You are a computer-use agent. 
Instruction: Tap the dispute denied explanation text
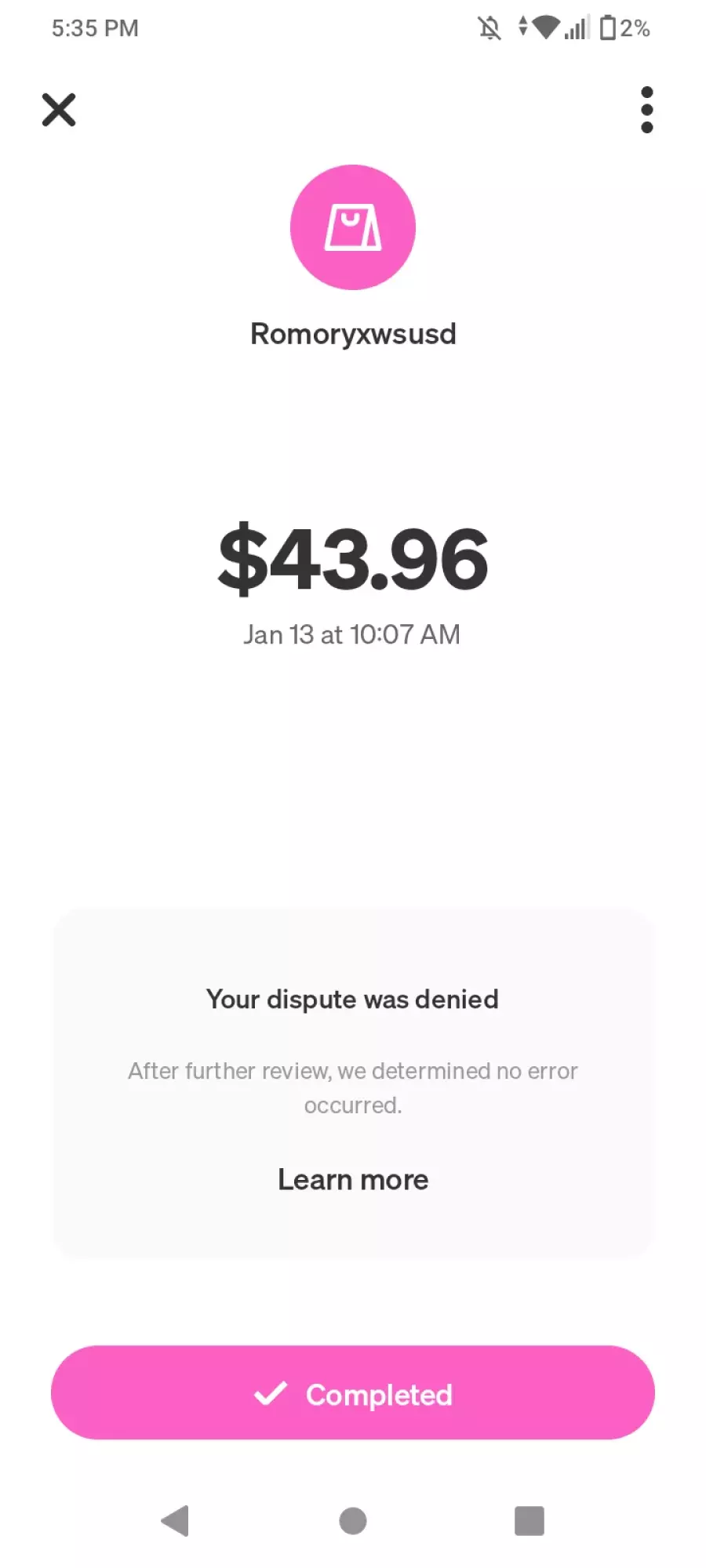pos(353,1088)
